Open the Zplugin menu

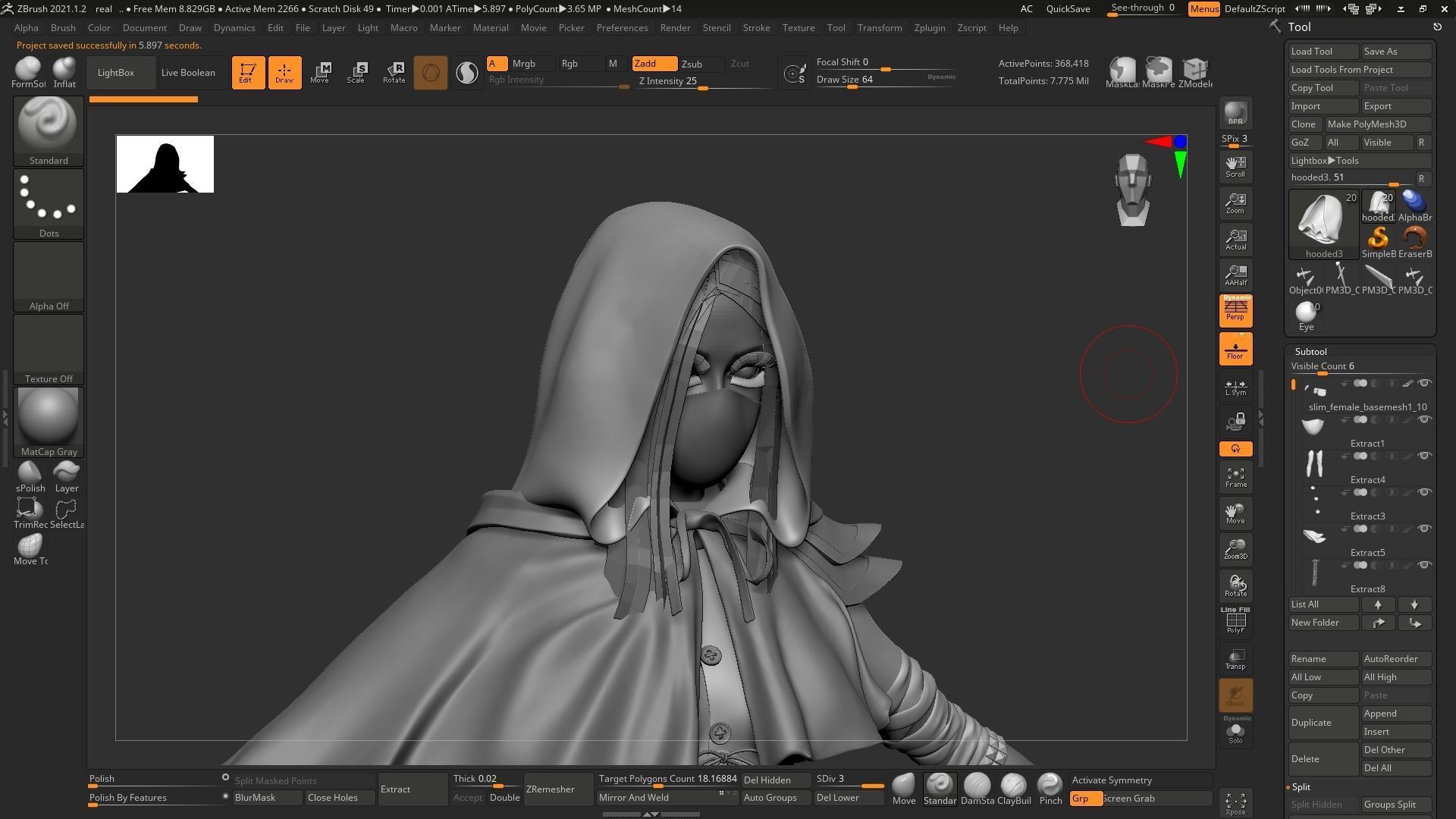pos(930,28)
